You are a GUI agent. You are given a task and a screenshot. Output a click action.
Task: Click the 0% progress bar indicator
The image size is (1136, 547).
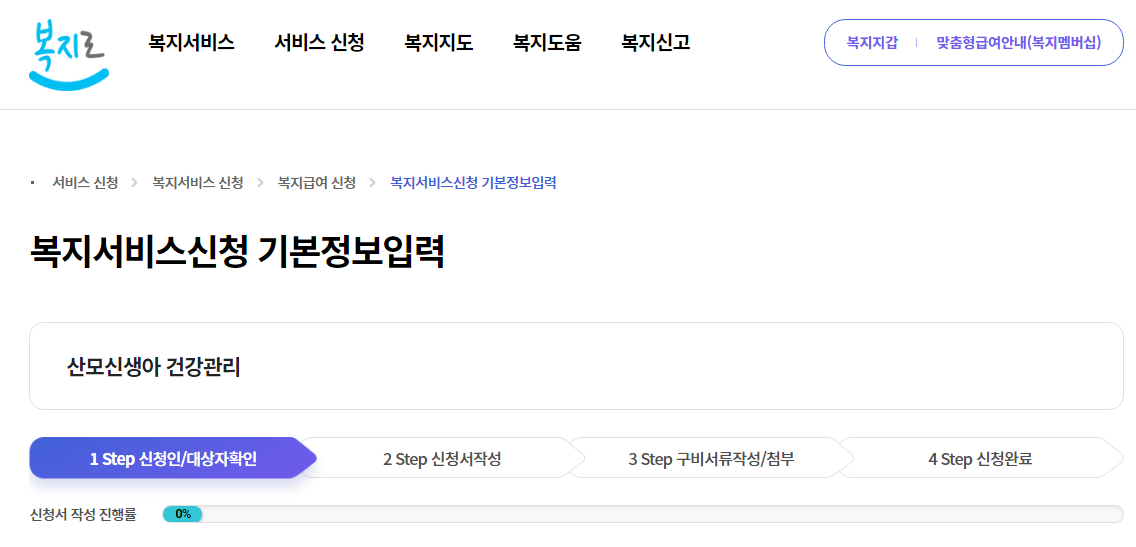(x=183, y=514)
